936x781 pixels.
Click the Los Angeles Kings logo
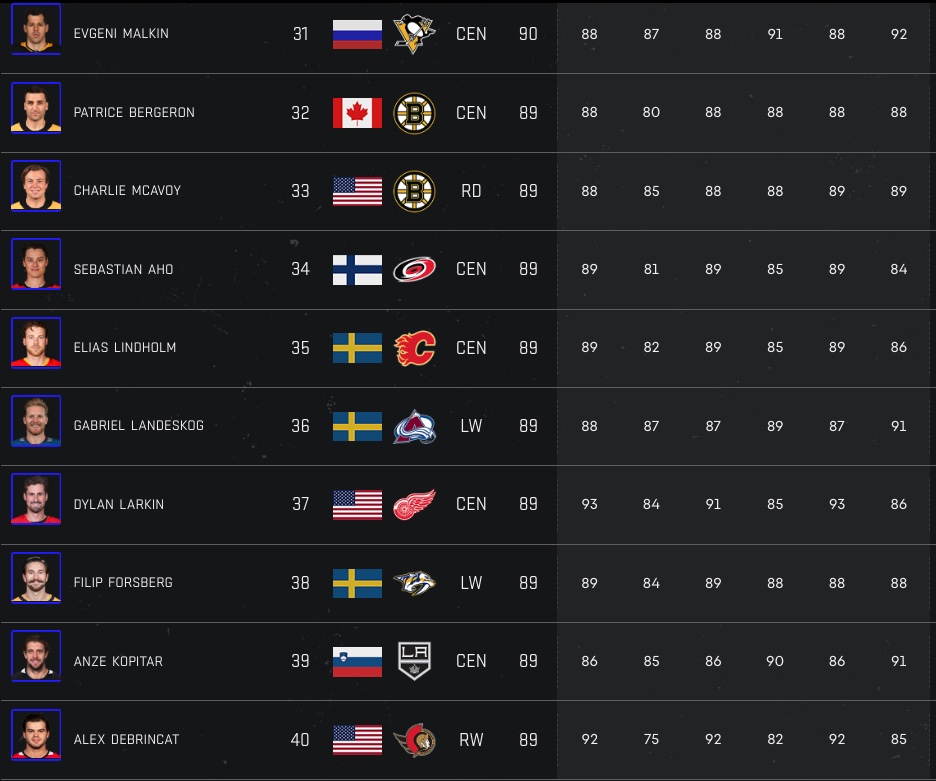click(414, 662)
